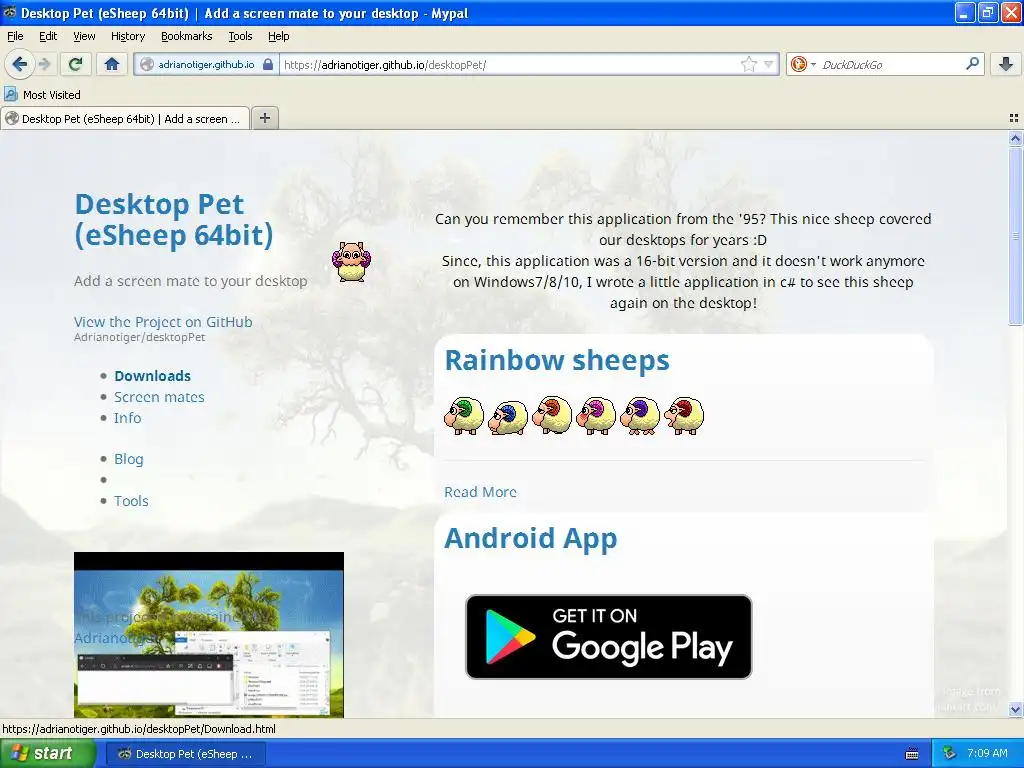The image size is (1024, 768).
Task: Click the green-horned rainbow sheep
Action: 464,415
